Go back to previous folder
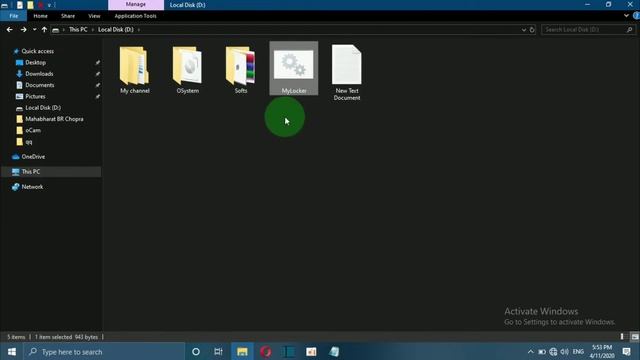Viewport: 640px width, 360px height. (x=9, y=29)
